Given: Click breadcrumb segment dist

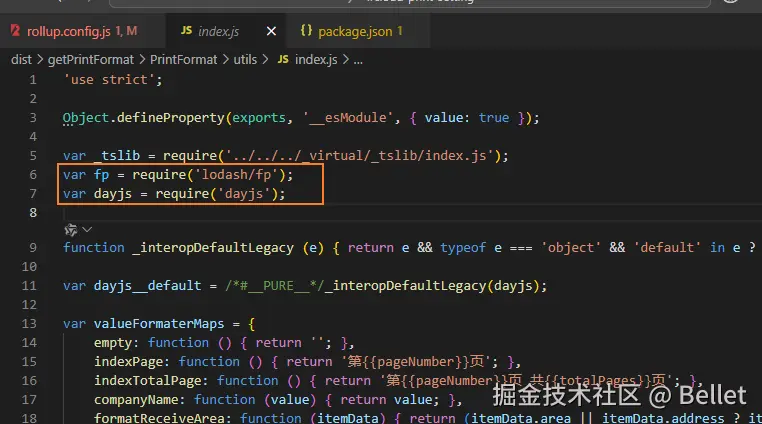Looking at the screenshot, I should pyautogui.click(x=21, y=60).
